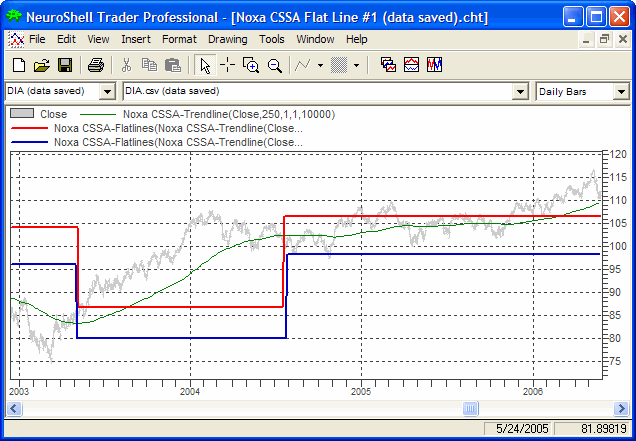636x441 pixels.
Task: Click the New chart icon
Action: (19, 65)
